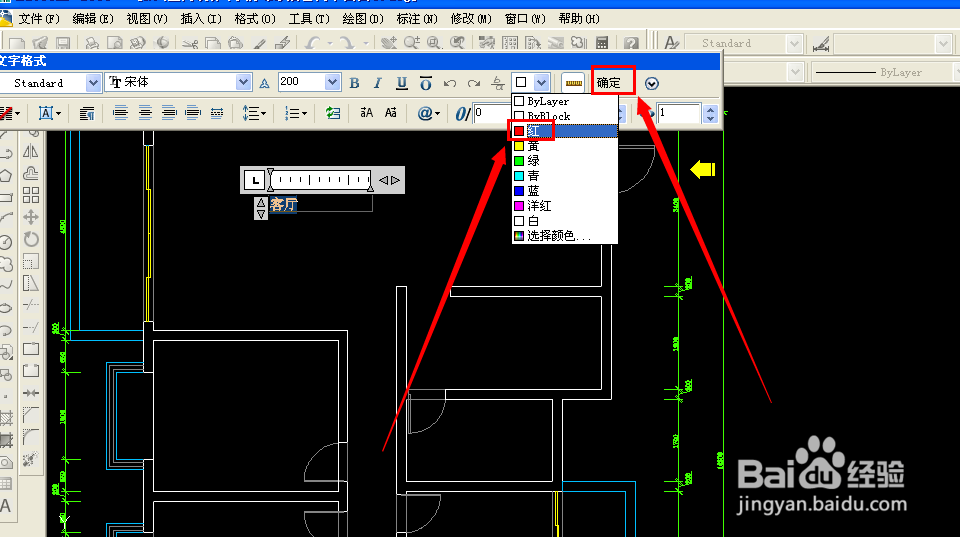Select the Move modify tool

(x=31, y=217)
